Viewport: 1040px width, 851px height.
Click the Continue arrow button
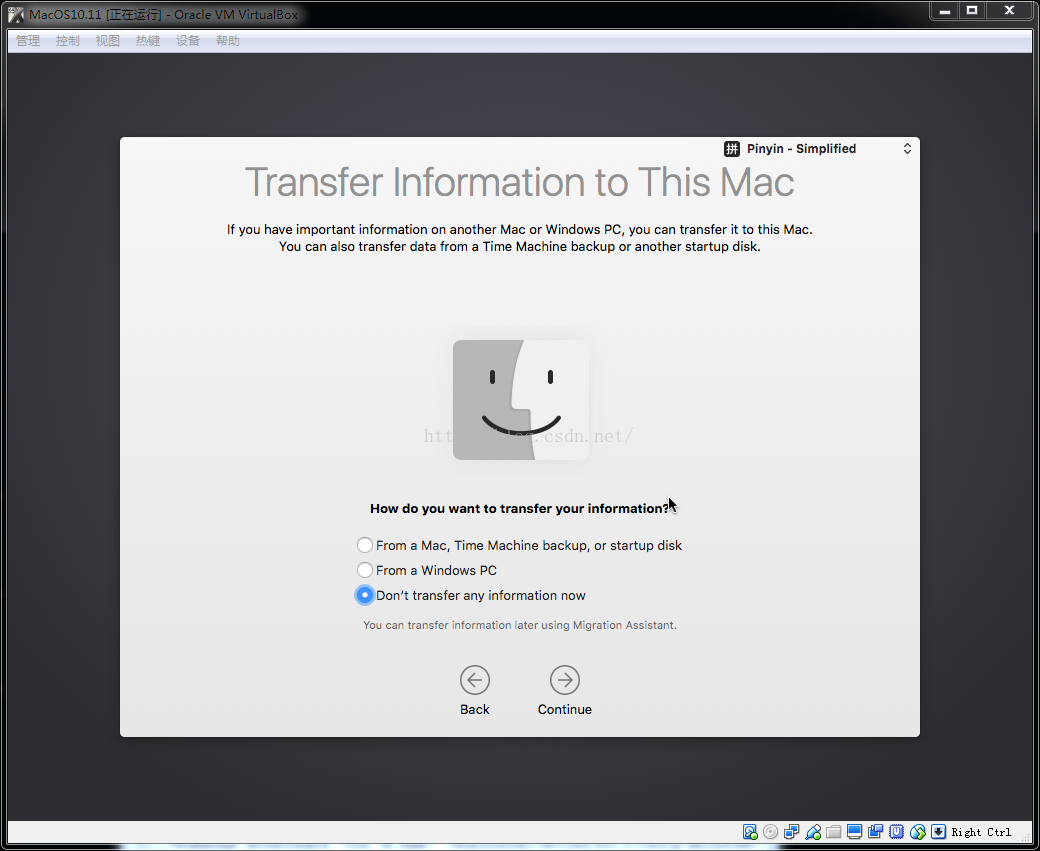[x=564, y=680]
